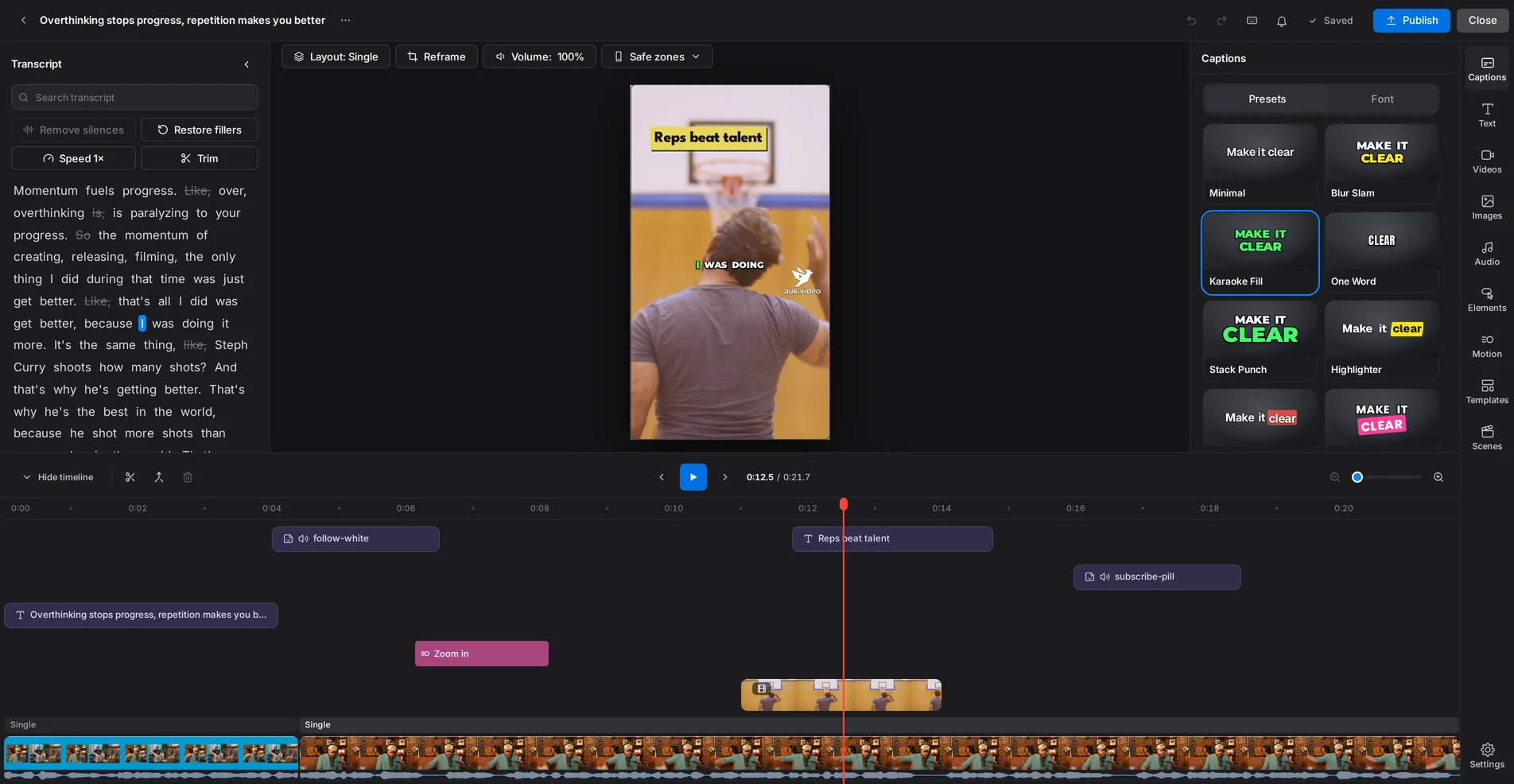Click the undo arrow icon
1514x784 pixels.
click(1191, 21)
